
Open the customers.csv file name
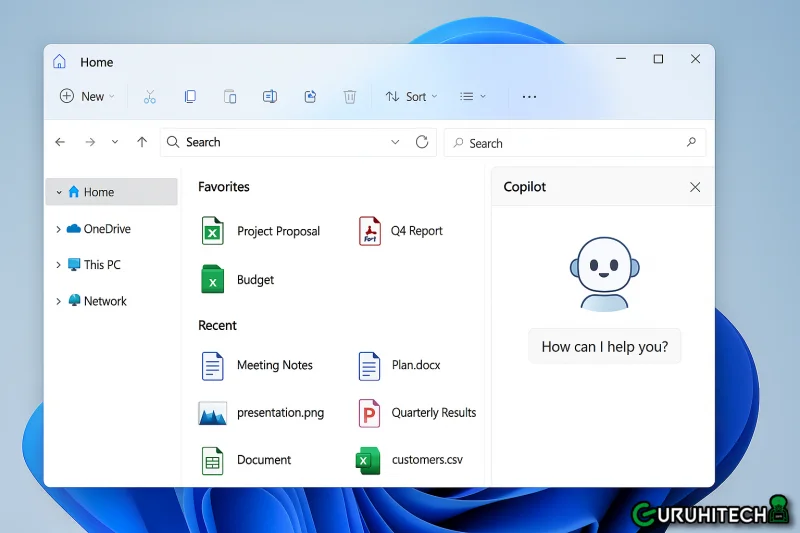tap(427, 460)
